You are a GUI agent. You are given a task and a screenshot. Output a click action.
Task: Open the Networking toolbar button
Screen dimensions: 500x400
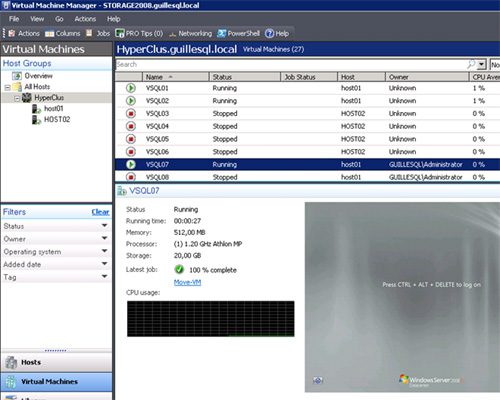point(191,33)
